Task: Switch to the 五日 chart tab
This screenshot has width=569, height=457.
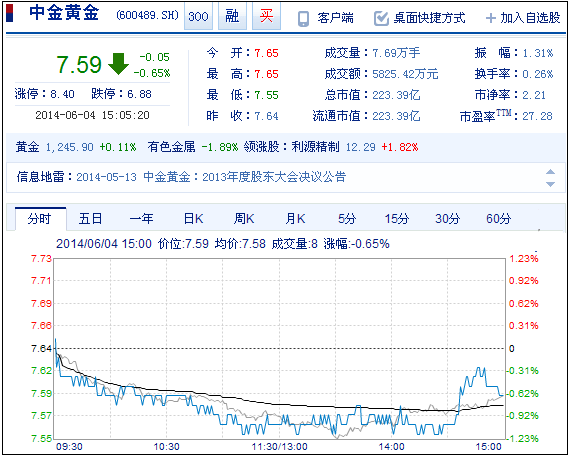Action: coord(90,219)
